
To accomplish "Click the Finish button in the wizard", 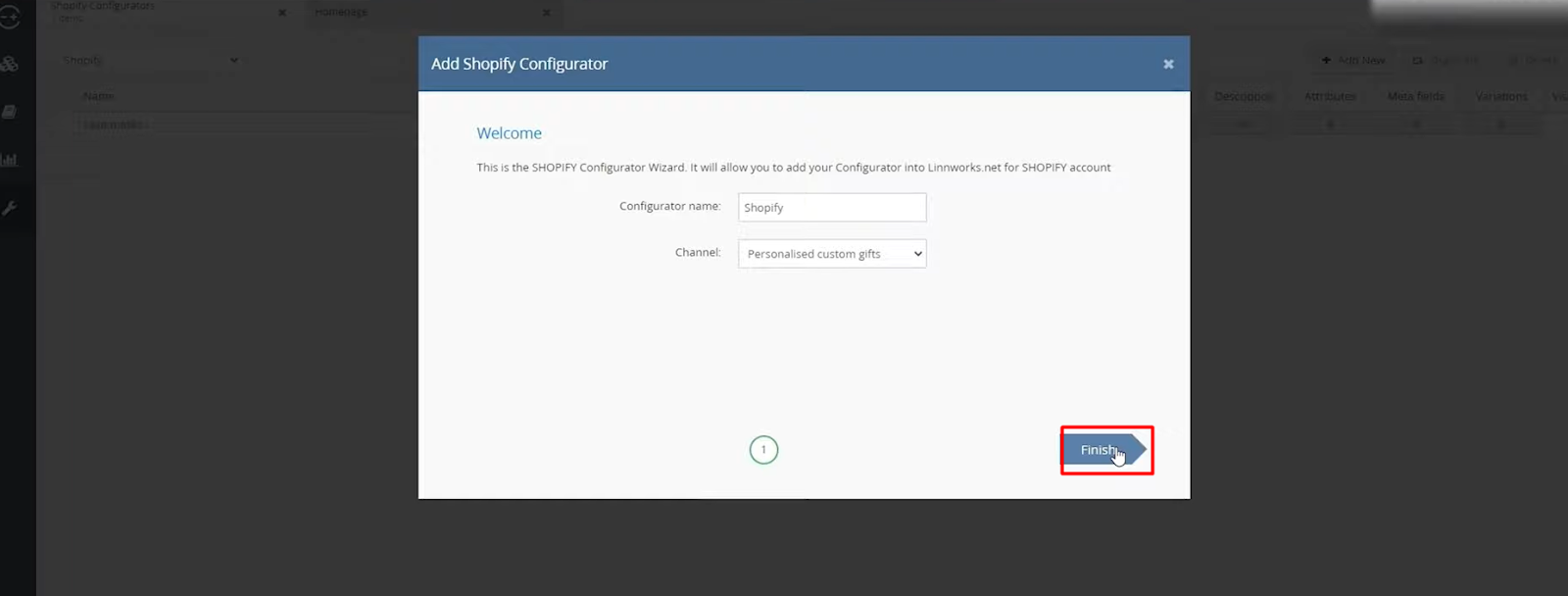I will click(x=1104, y=450).
